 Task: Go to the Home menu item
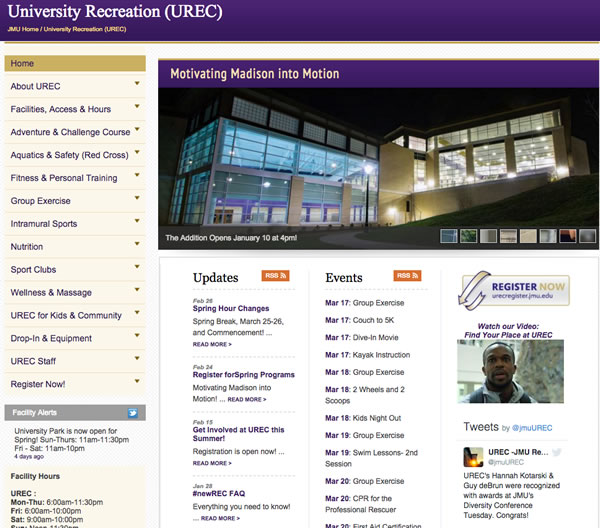(75, 64)
